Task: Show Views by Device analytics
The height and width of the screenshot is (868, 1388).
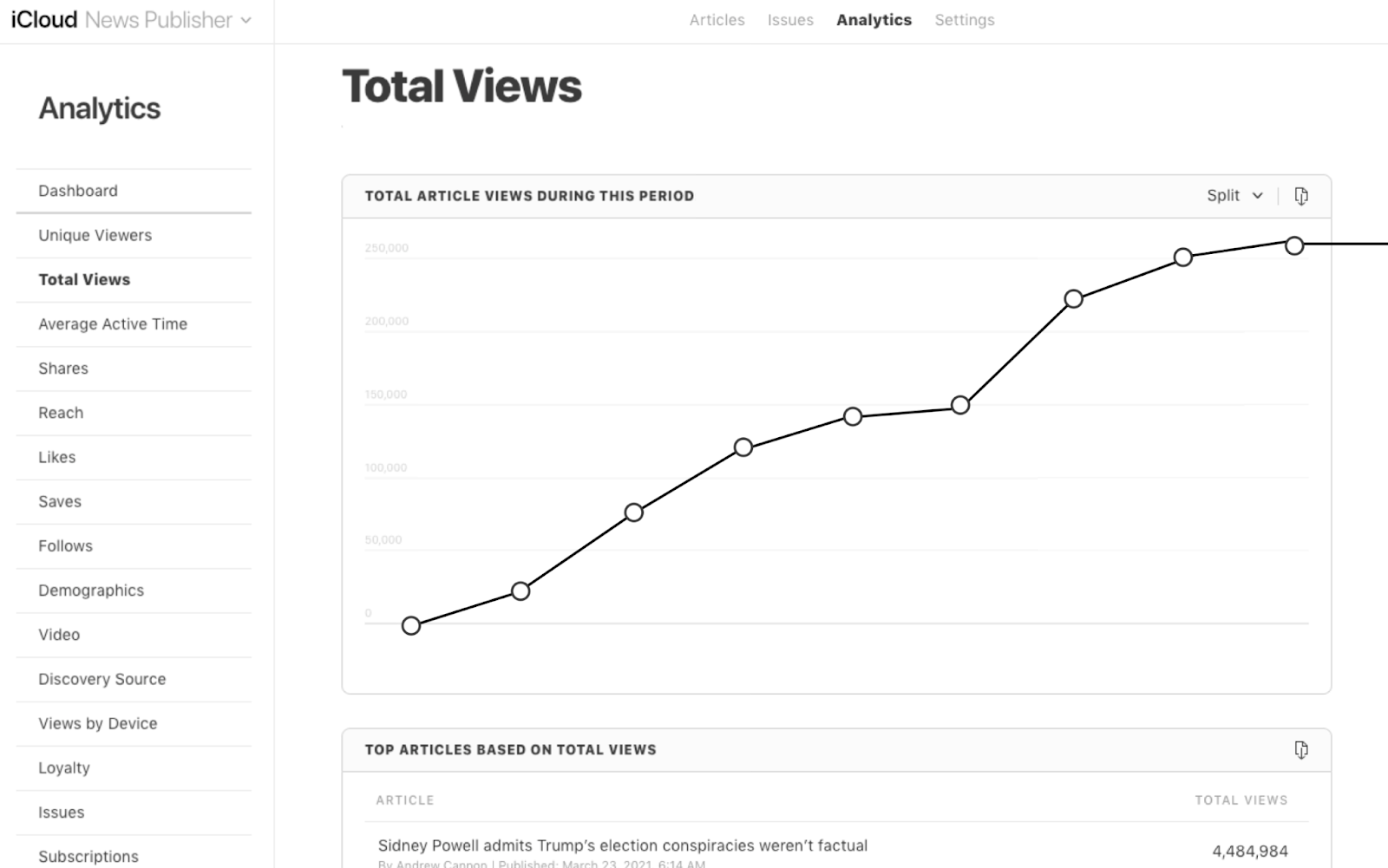Action: pyautogui.click(x=97, y=723)
